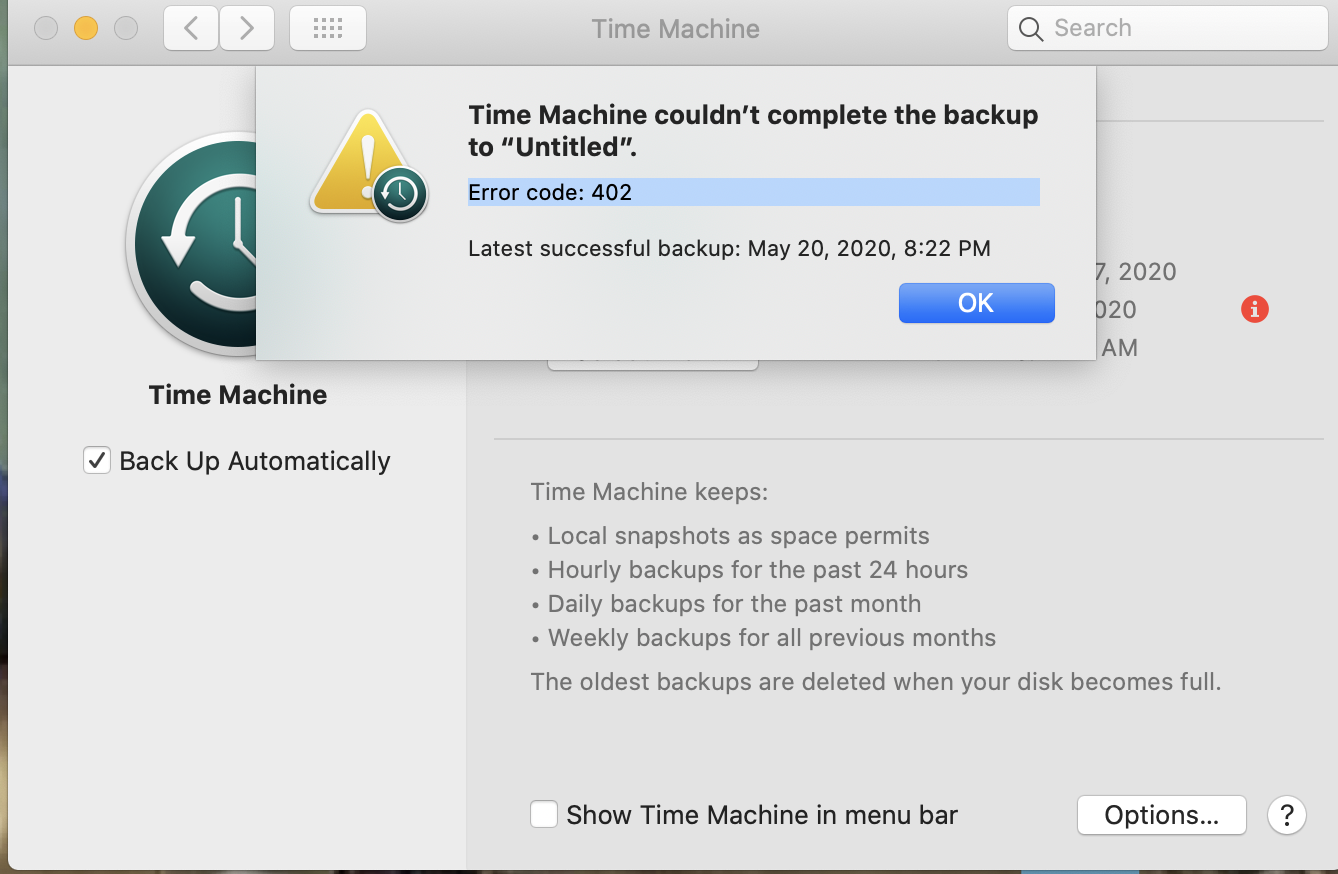
Task: Click Time Machine label under the icon
Action: (238, 395)
